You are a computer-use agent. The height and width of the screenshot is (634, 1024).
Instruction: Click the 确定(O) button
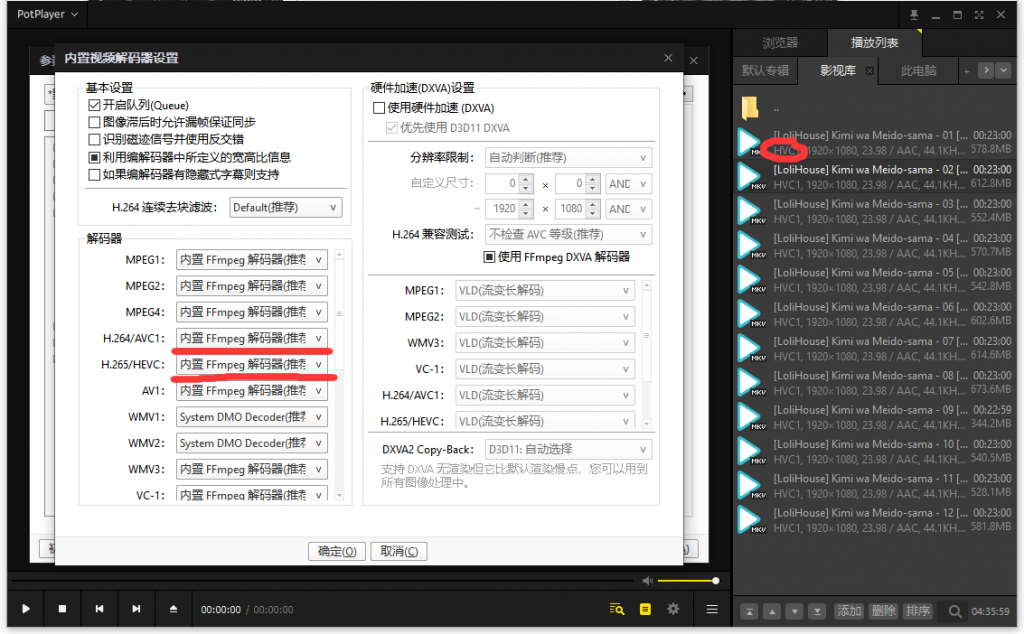337,551
